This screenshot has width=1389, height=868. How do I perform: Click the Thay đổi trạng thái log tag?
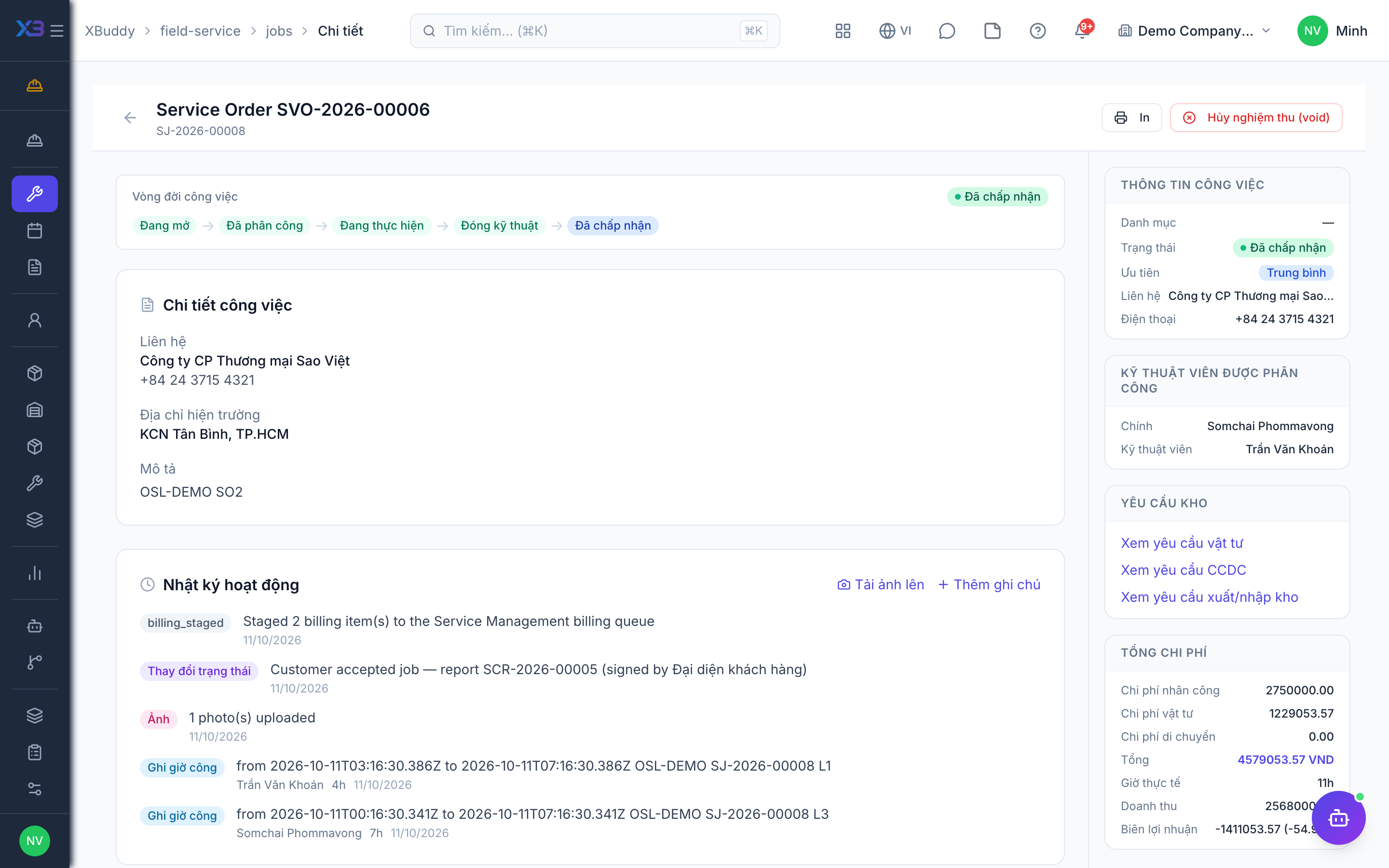[x=199, y=670]
